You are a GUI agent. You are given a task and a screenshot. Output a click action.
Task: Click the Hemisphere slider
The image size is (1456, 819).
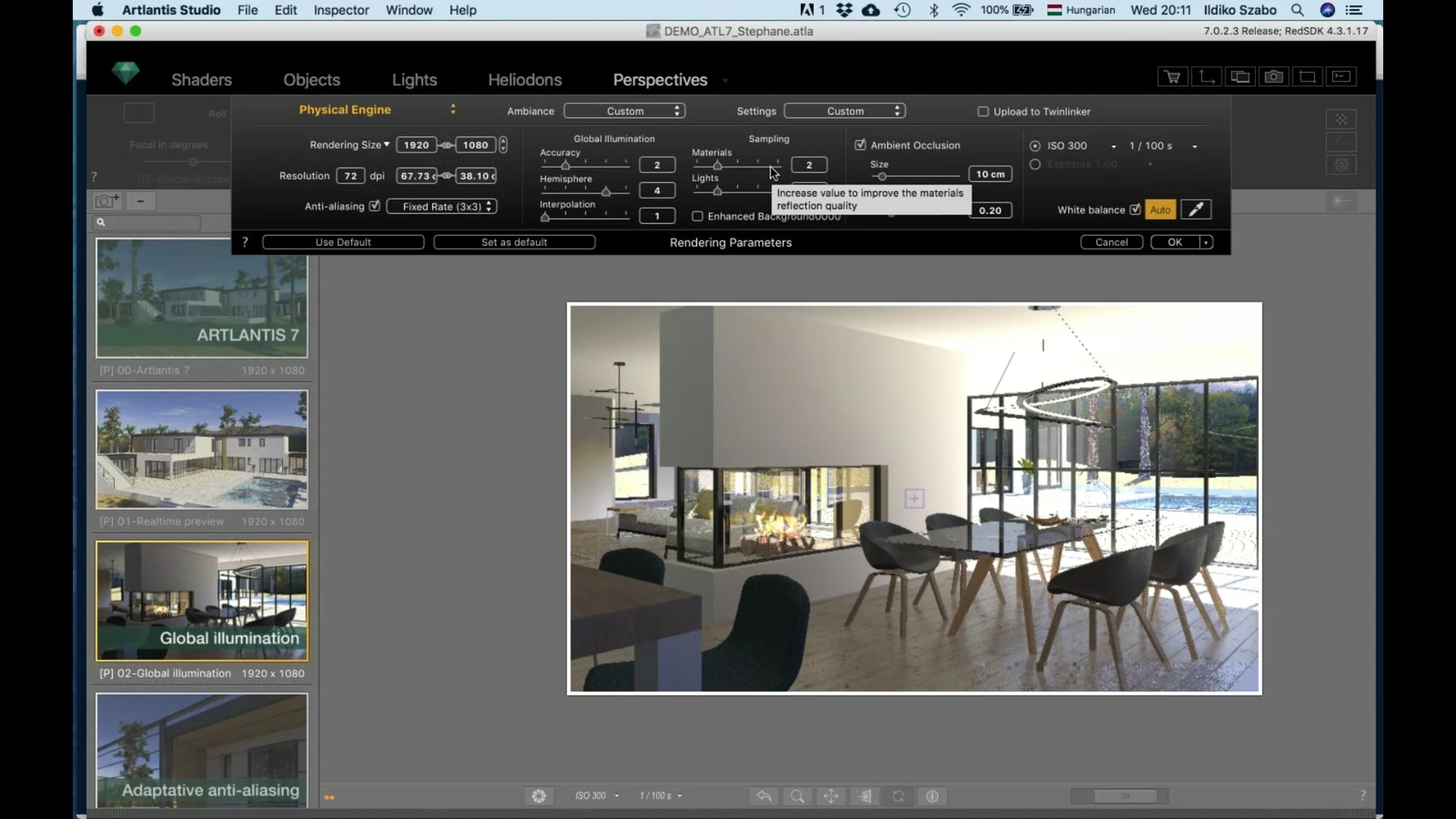point(585,191)
